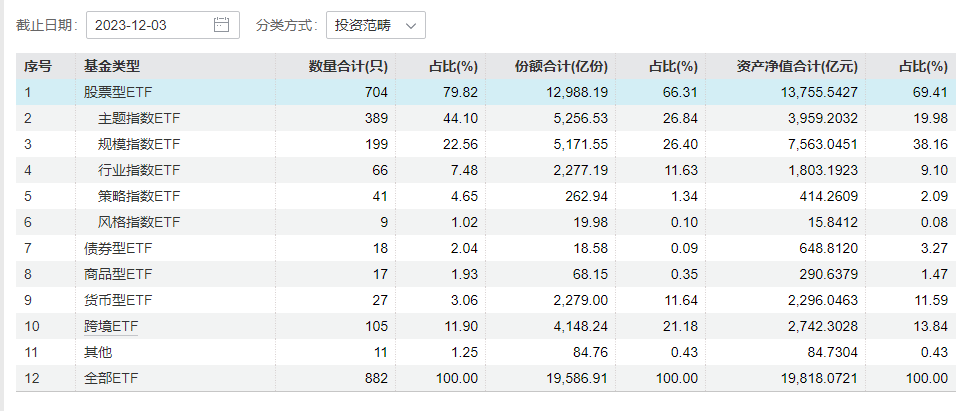959x411 pixels.
Task: Click the deadline date input field
Action: pyautogui.click(x=150, y=25)
